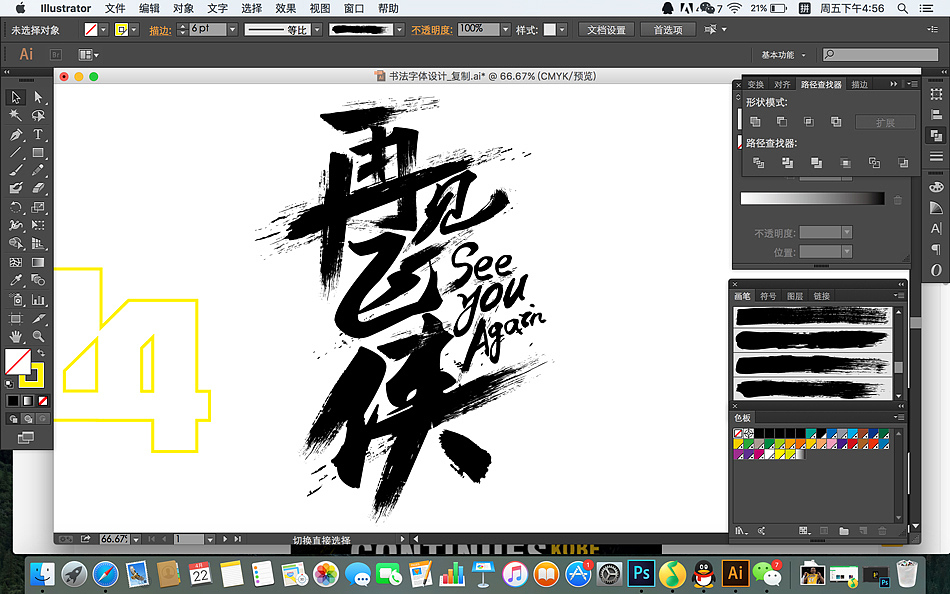Set paint mode to None
This screenshot has width=950, height=594.
point(43,401)
